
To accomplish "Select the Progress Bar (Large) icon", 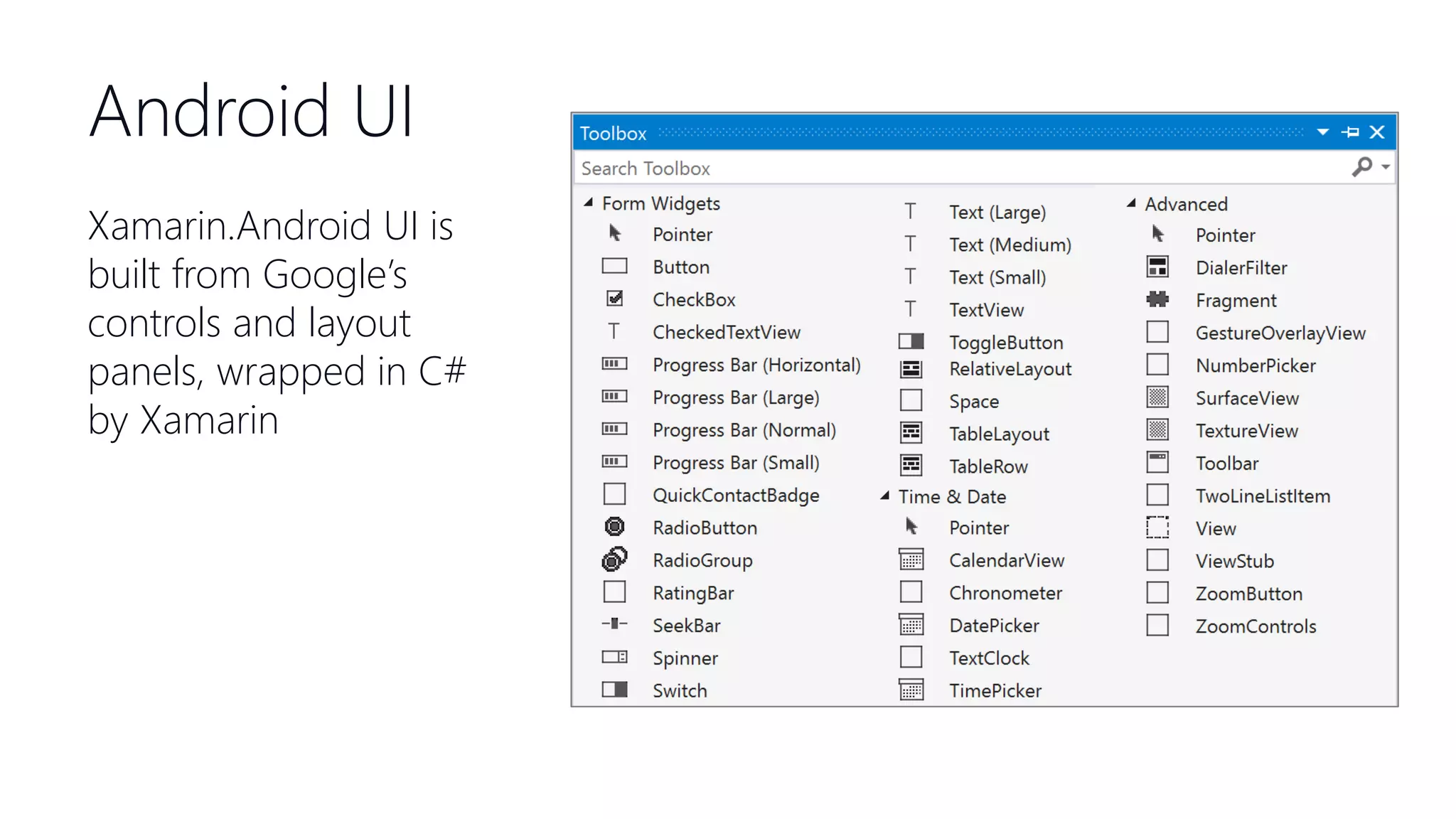I will tap(615, 396).
